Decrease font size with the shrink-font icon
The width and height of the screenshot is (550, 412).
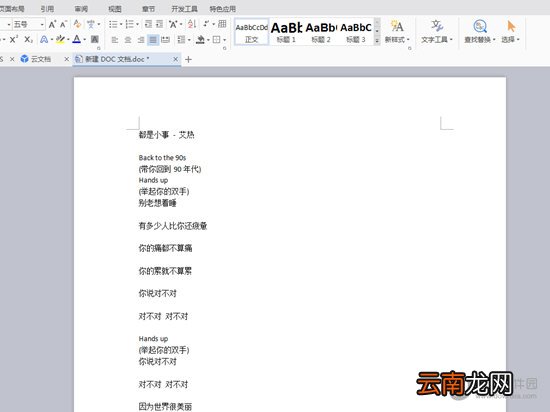click(x=63, y=24)
